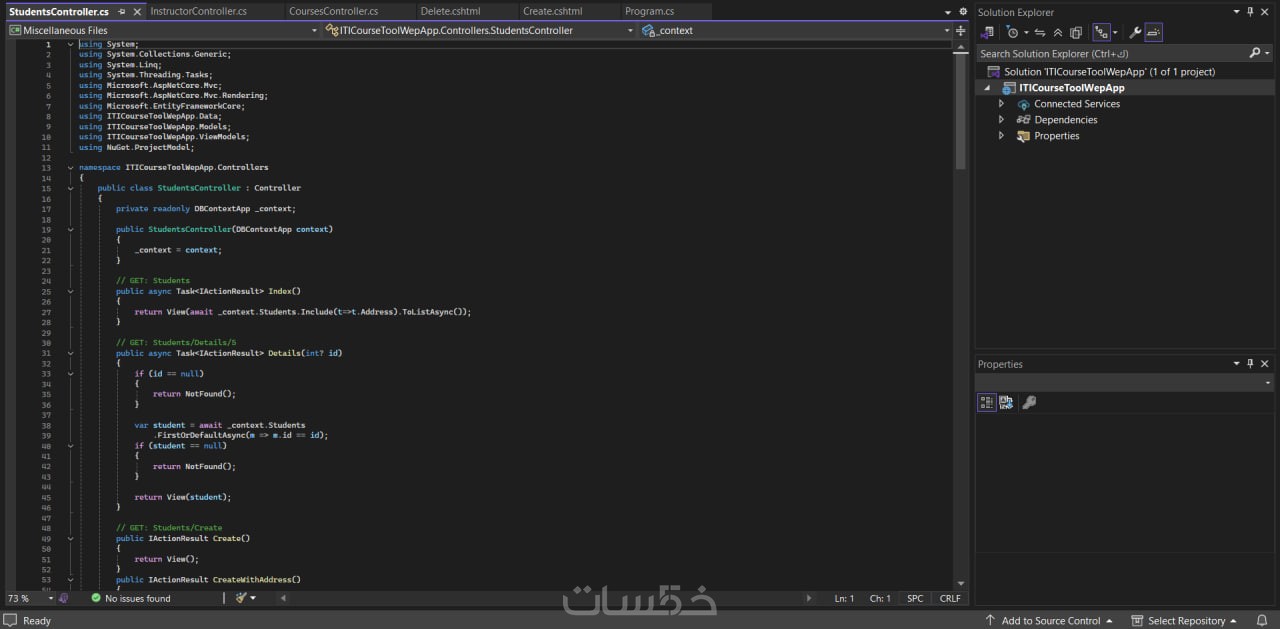Click the Properties folder wrench icon
The image size is (1280, 629).
click(1023, 136)
